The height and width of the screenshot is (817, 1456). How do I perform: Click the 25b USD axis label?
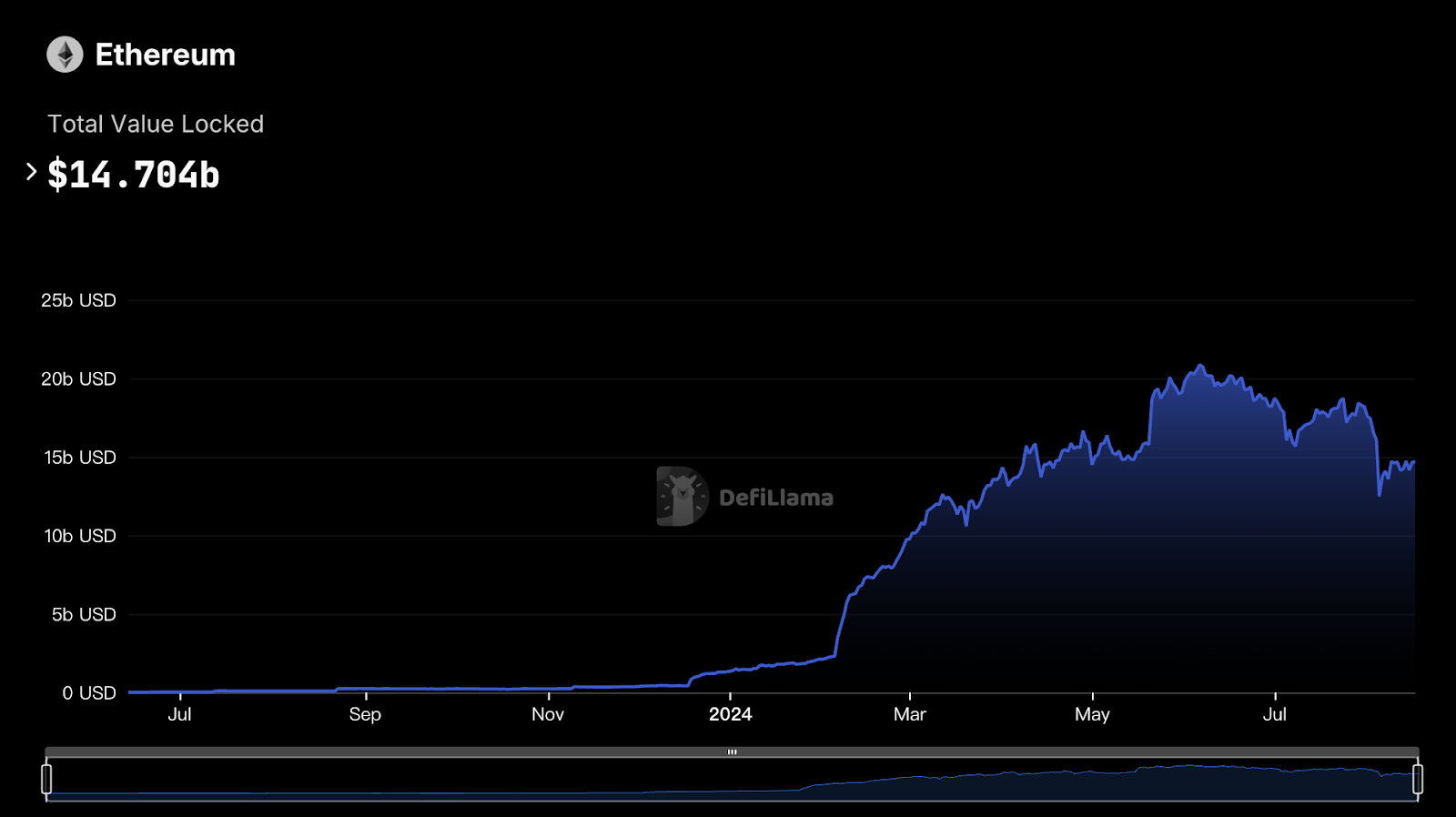tap(78, 300)
